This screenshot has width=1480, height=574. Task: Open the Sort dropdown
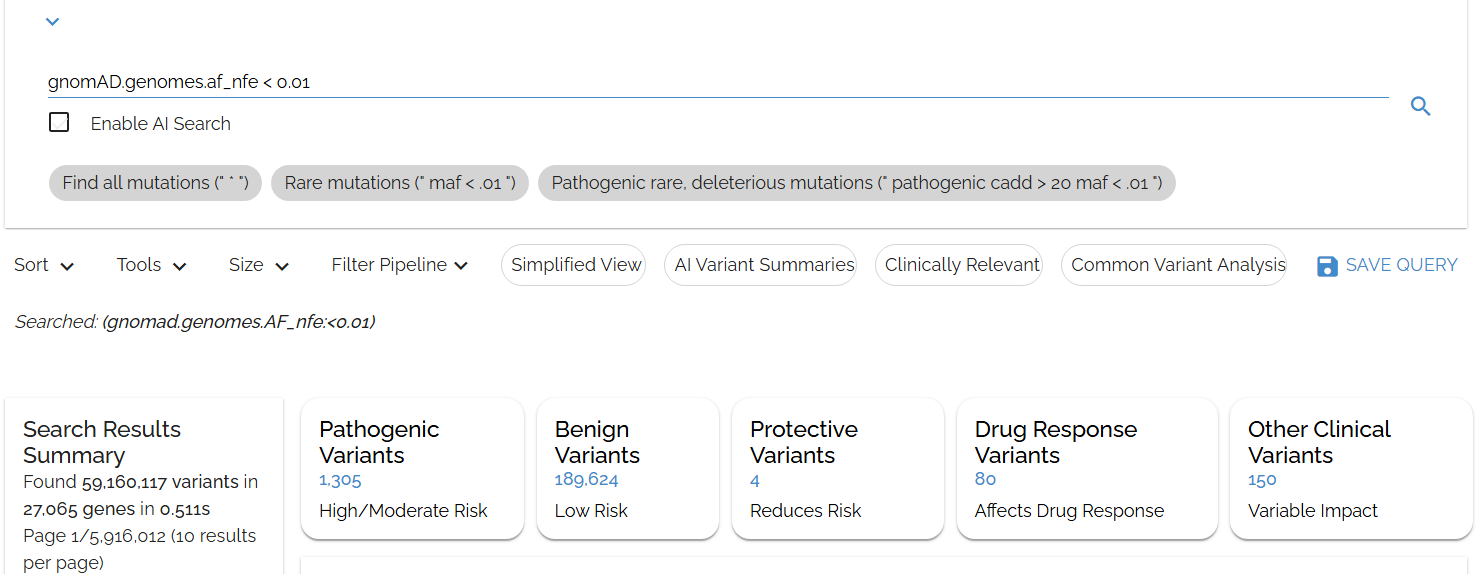click(x=44, y=265)
